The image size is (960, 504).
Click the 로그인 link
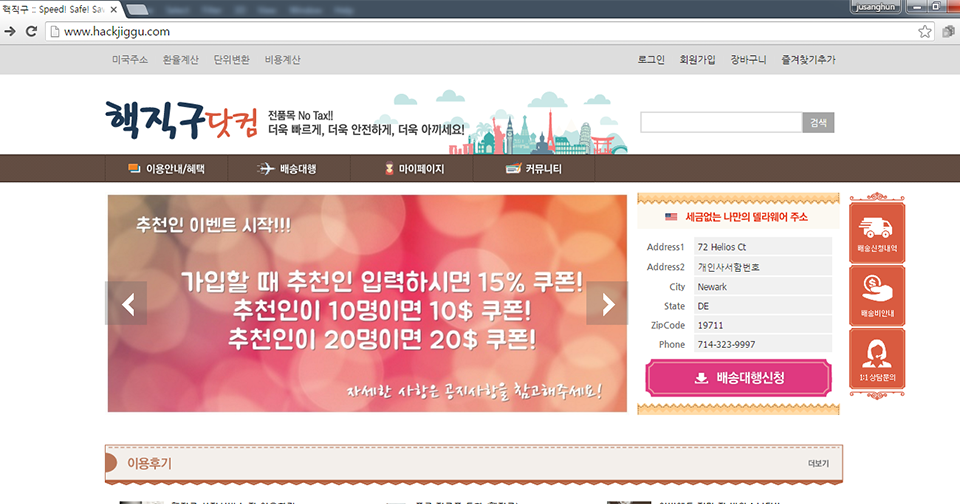tap(651, 60)
